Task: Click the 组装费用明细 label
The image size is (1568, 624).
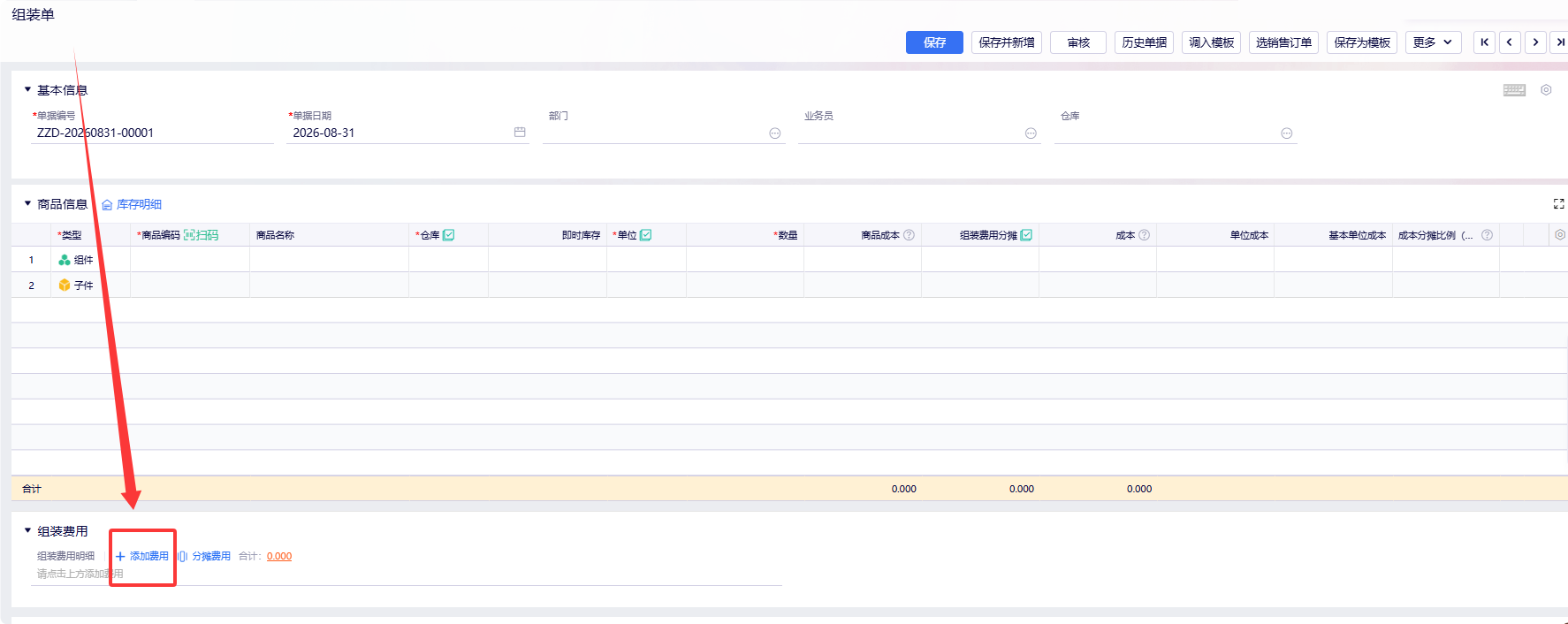Action: point(65,556)
